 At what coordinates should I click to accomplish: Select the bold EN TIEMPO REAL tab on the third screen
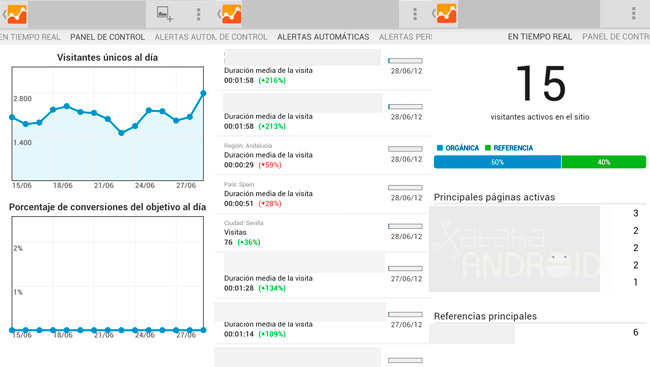pyautogui.click(x=540, y=36)
